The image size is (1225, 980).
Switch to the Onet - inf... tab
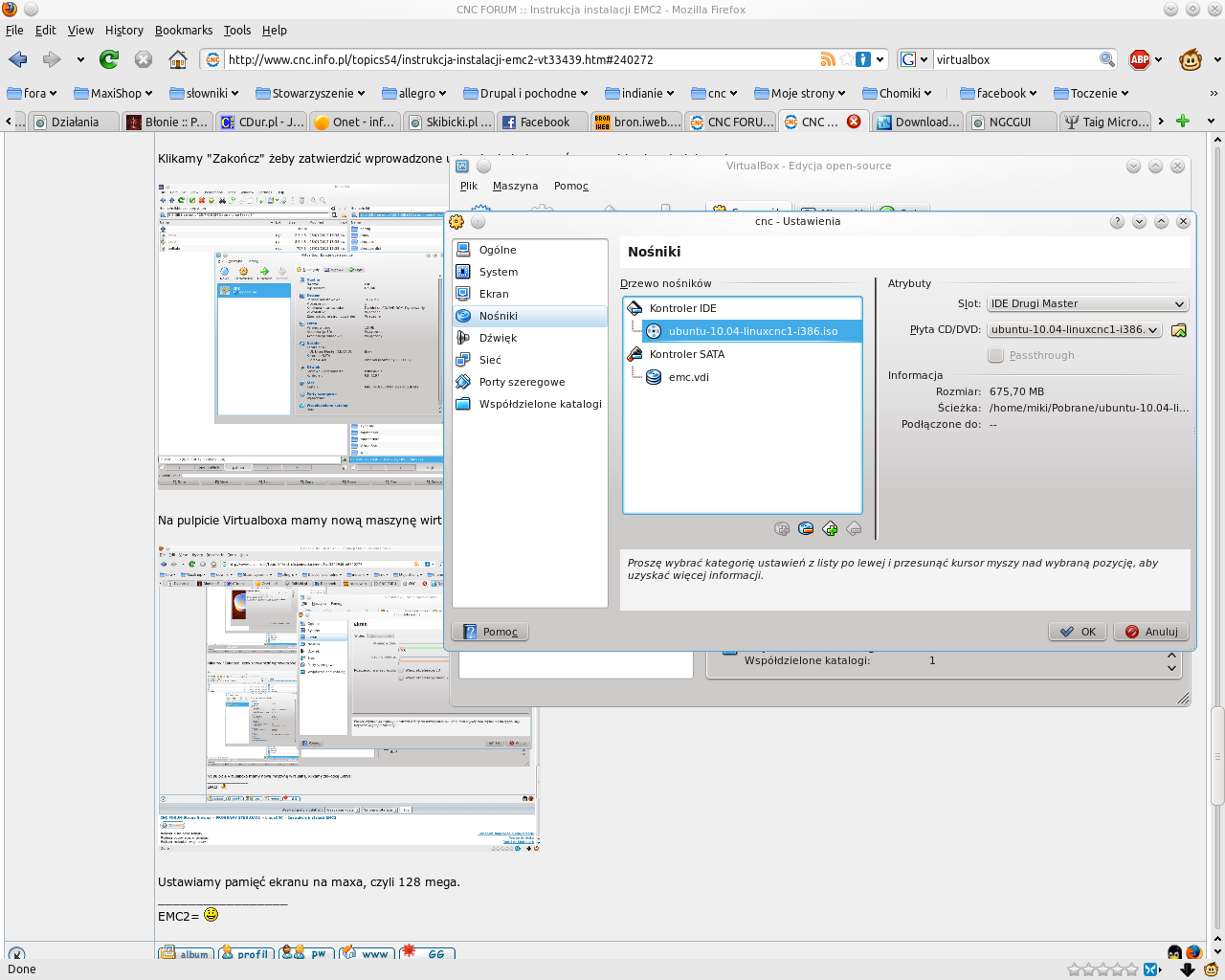tap(355, 122)
